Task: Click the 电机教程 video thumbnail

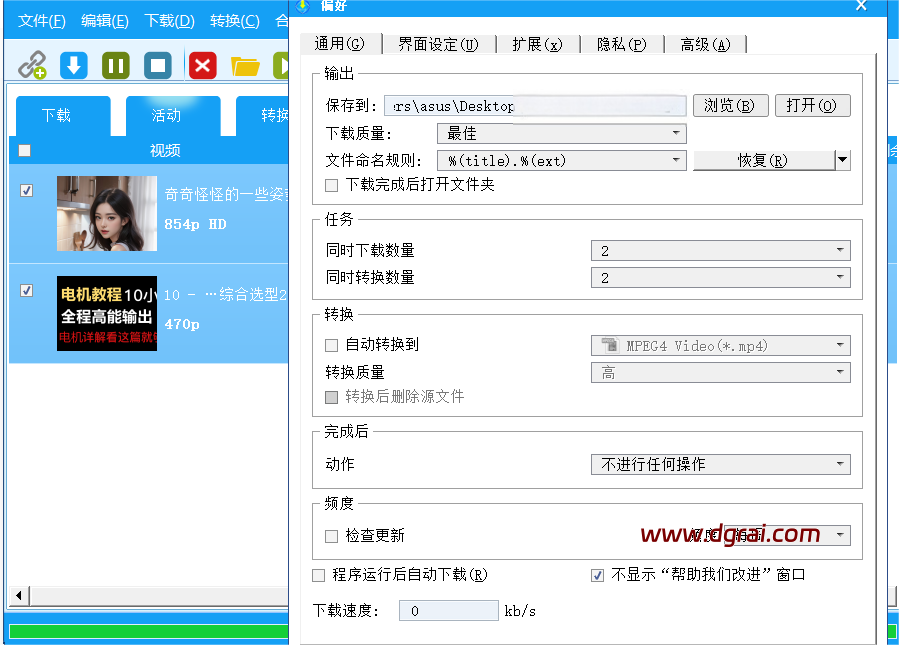Action: (x=107, y=313)
